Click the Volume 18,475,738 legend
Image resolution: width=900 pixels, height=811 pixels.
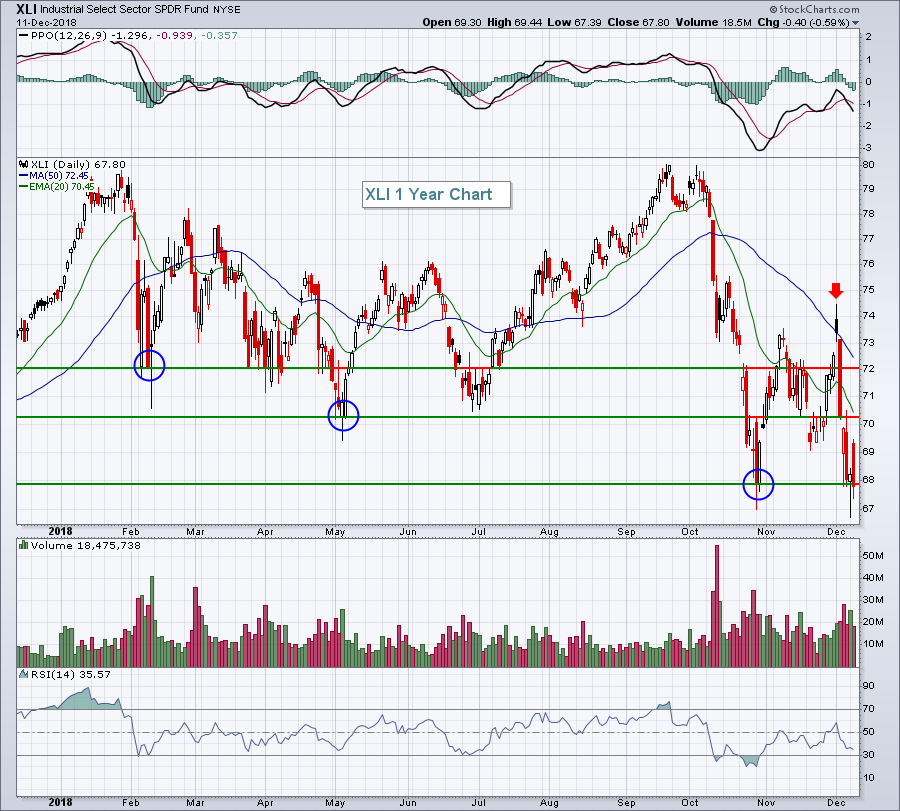[86, 545]
